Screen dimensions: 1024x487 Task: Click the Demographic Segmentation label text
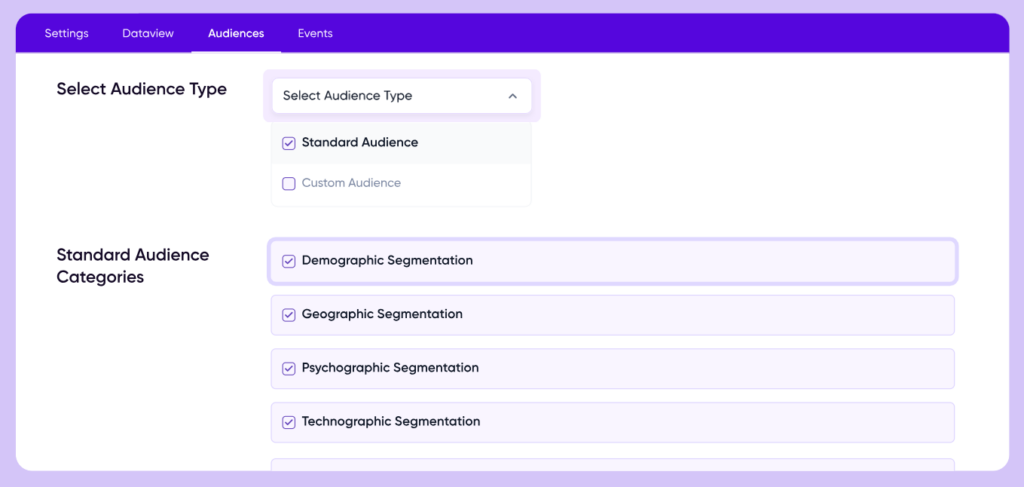387,260
